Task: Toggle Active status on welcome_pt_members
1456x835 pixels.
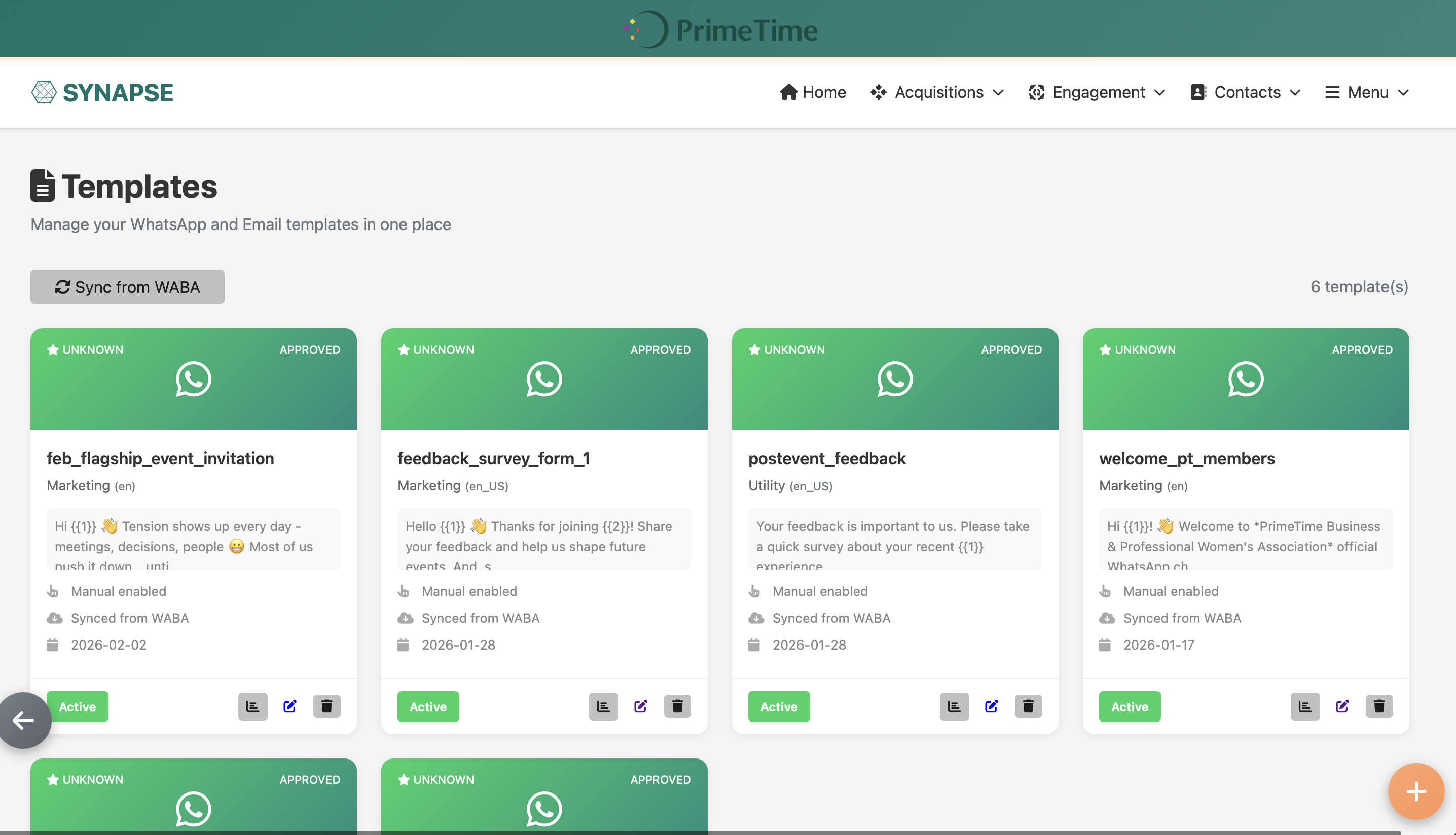Action: [1130, 706]
